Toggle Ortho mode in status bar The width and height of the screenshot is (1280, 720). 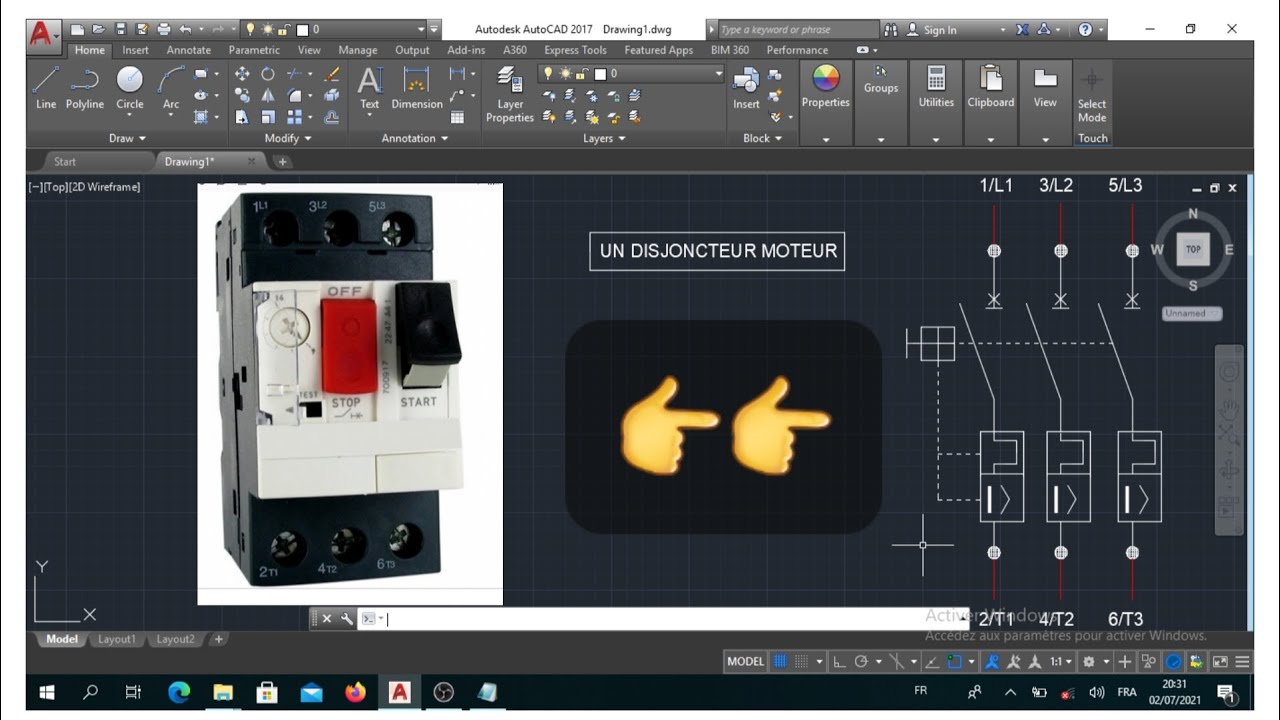[839, 661]
